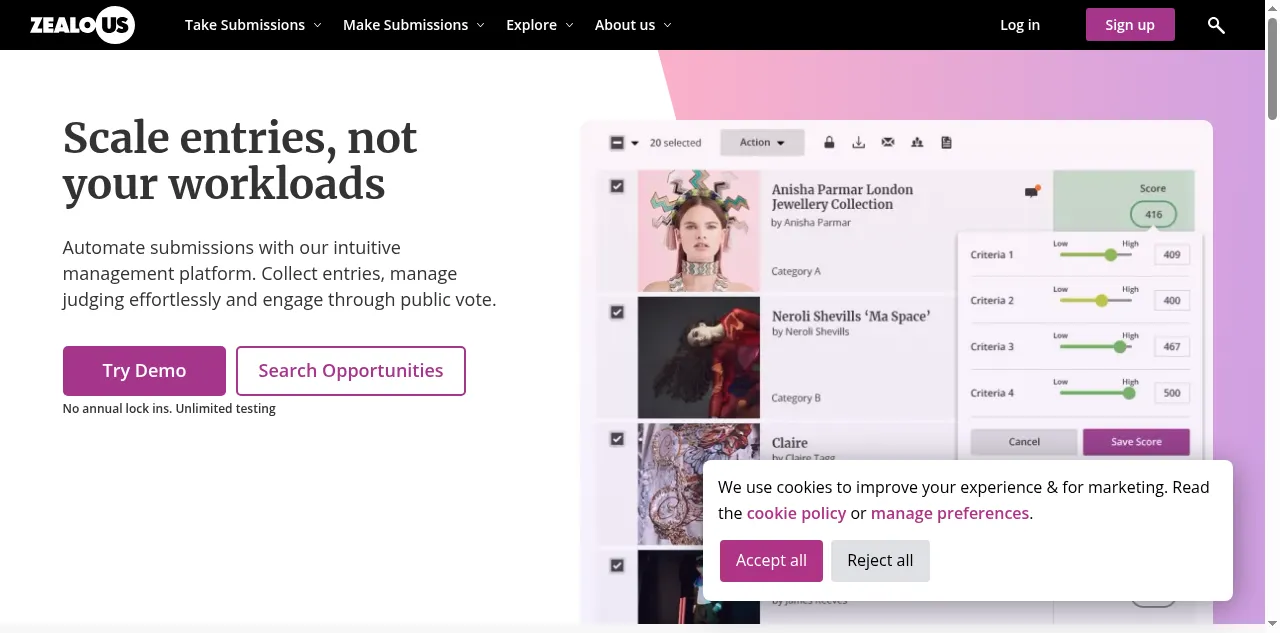
Task: Reject all cookies
Action: pos(880,561)
